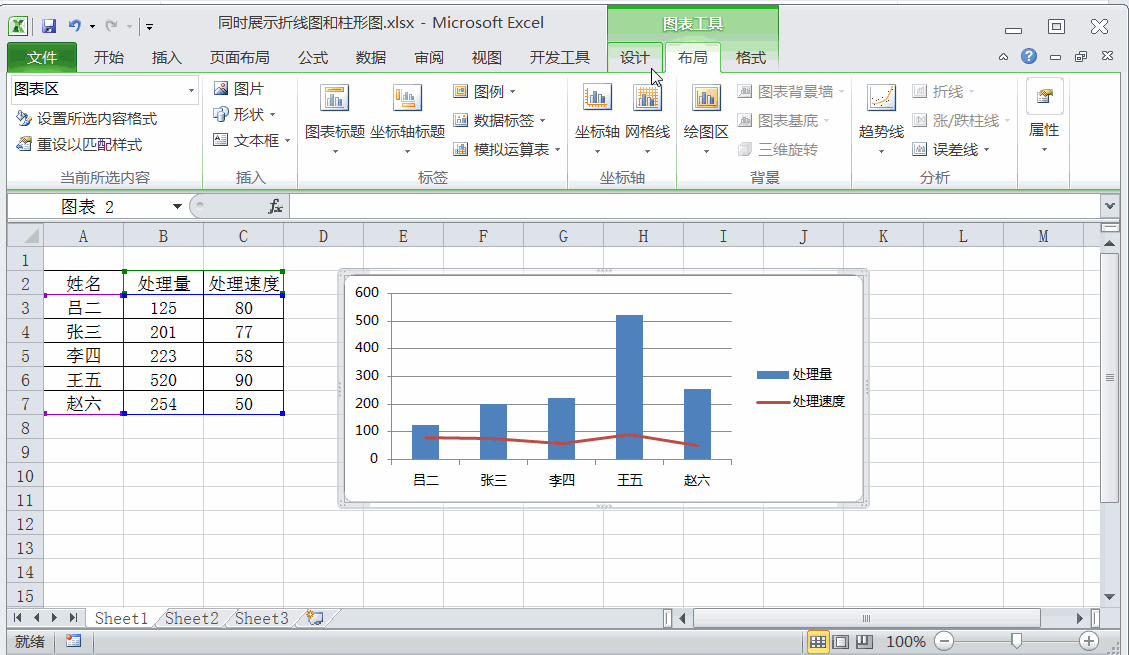Open the 坐标轴 (Axes) button

(x=597, y=98)
